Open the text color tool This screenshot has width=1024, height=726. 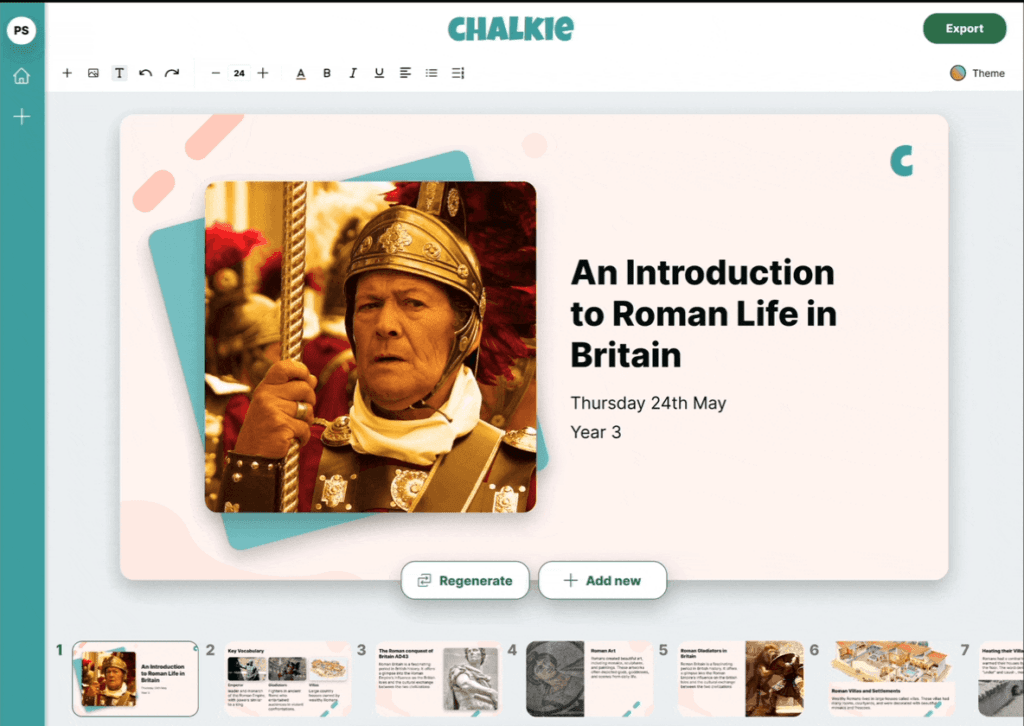pos(300,73)
